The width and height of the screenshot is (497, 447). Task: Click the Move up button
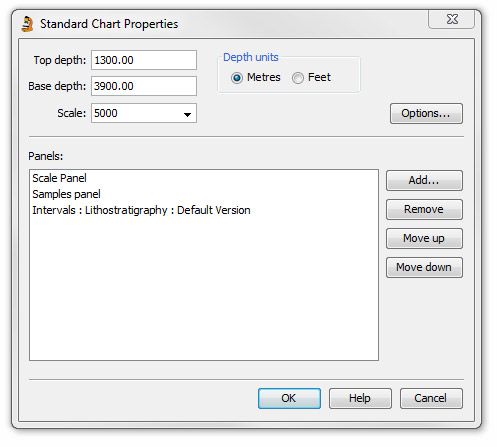(424, 239)
